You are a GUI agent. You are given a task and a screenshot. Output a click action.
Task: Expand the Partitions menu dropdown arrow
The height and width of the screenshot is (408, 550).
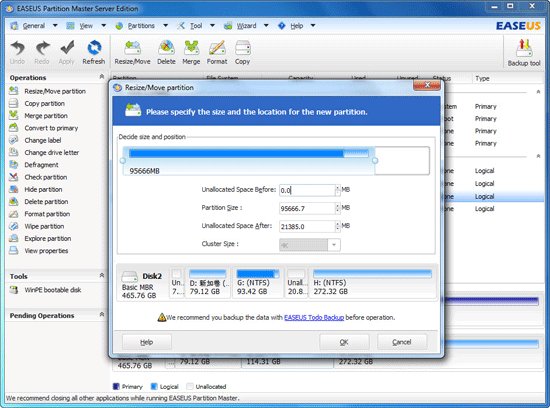click(166, 26)
